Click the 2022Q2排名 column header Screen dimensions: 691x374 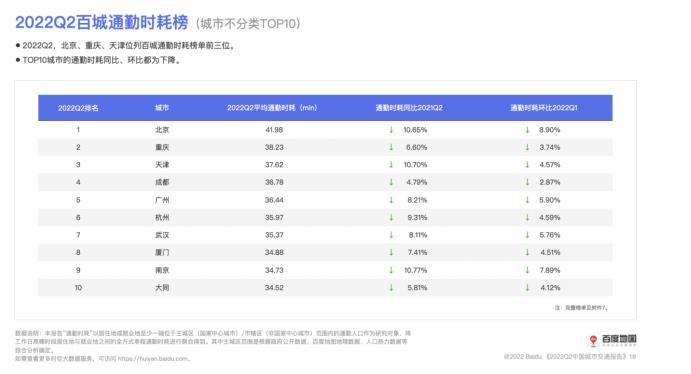click(x=78, y=108)
